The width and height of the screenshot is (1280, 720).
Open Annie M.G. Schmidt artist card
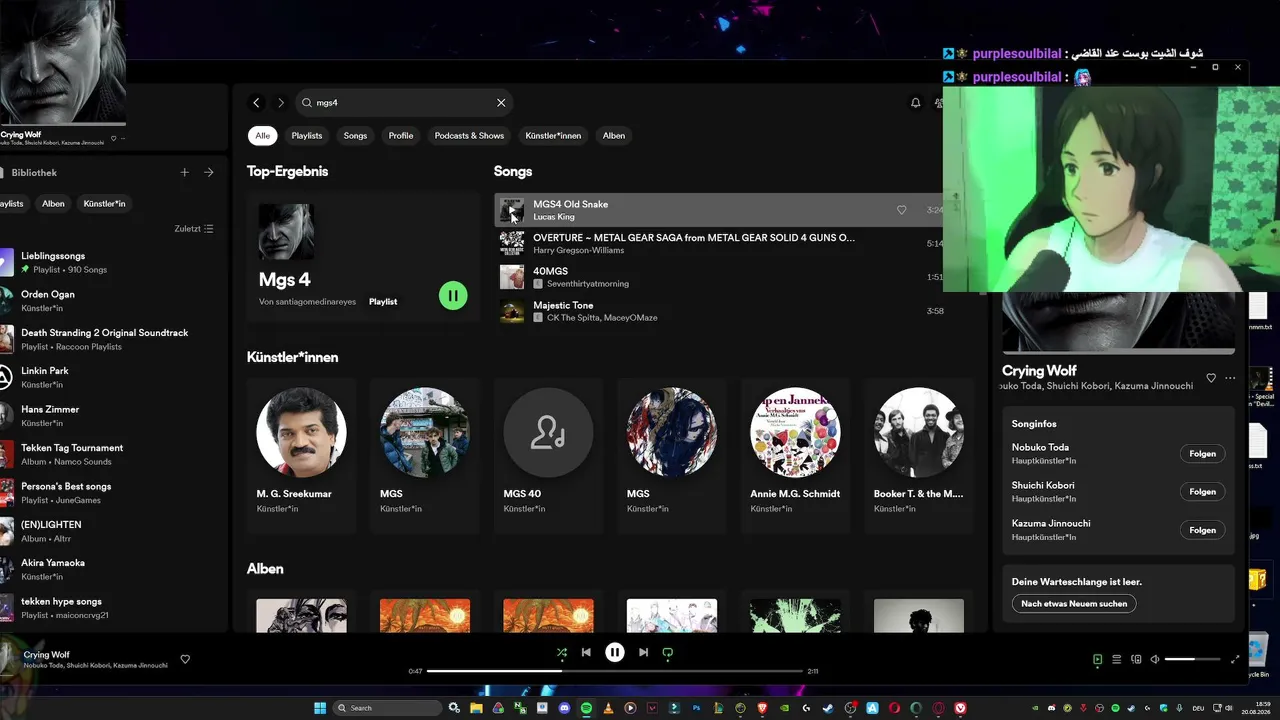point(795,454)
